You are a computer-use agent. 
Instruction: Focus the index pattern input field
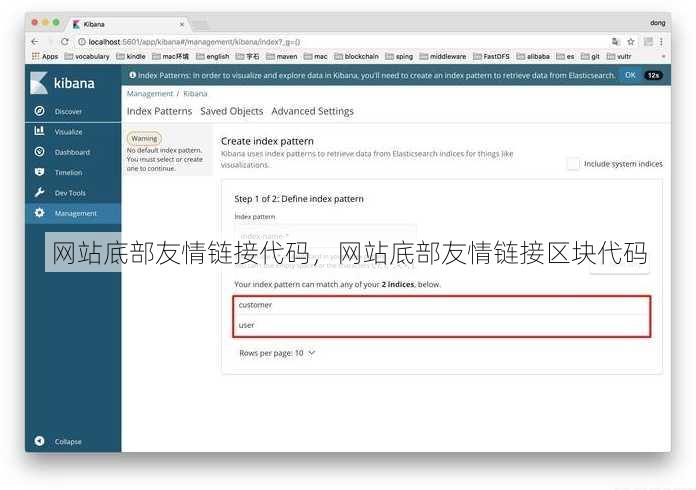[x=325, y=235]
